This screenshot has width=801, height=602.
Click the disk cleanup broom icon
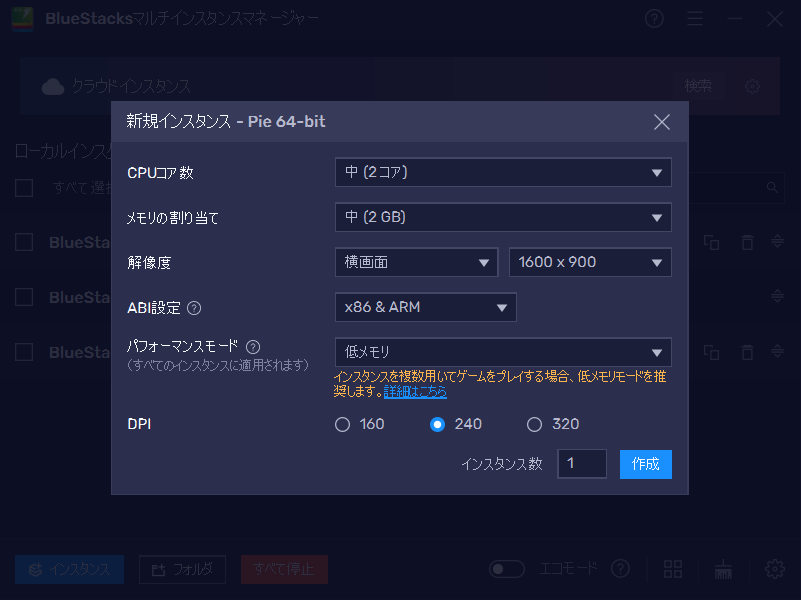click(x=723, y=569)
